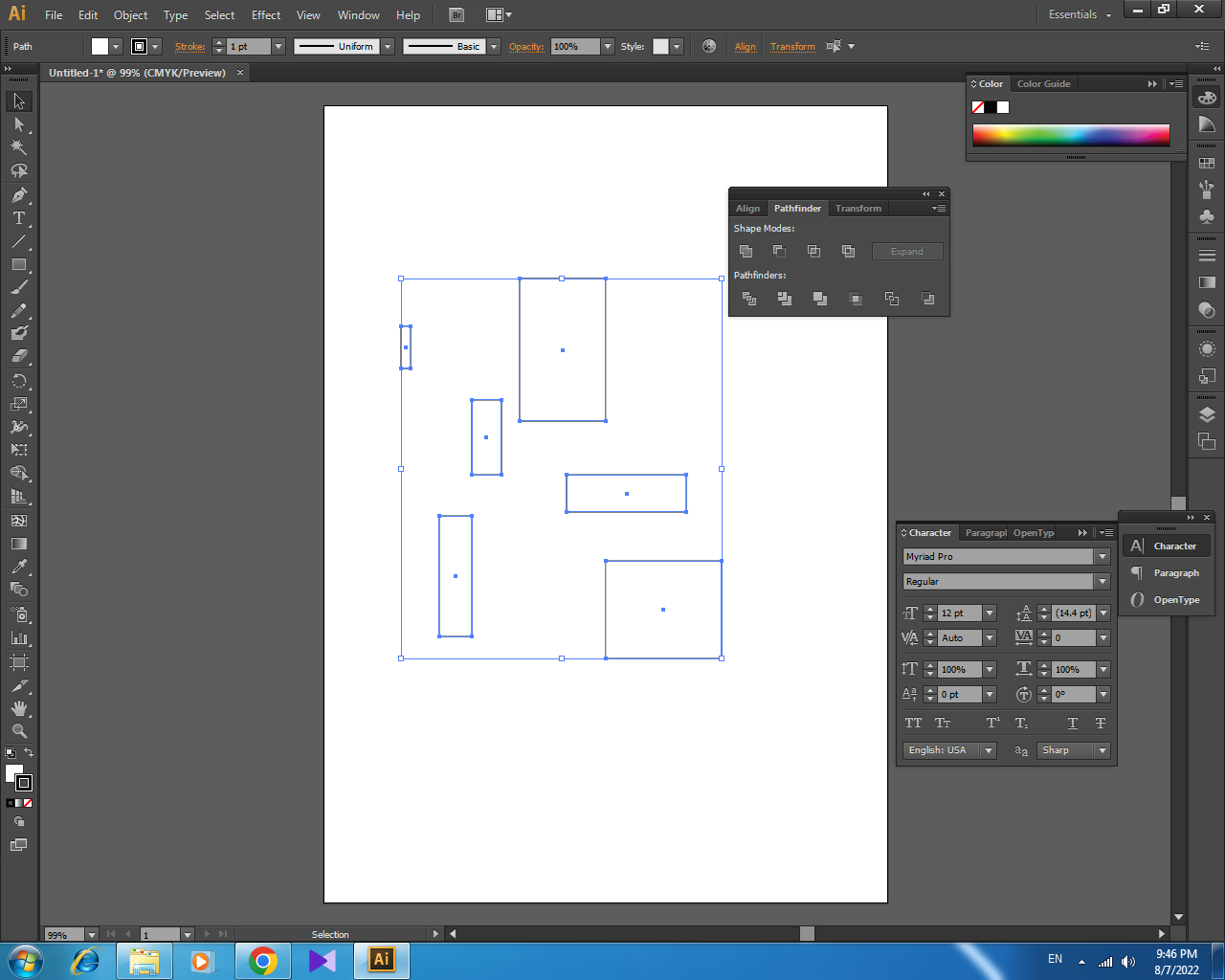Open font size dropdown 12 pt
Image resolution: width=1225 pixels, height=980 pixels.
pos(990,613)
